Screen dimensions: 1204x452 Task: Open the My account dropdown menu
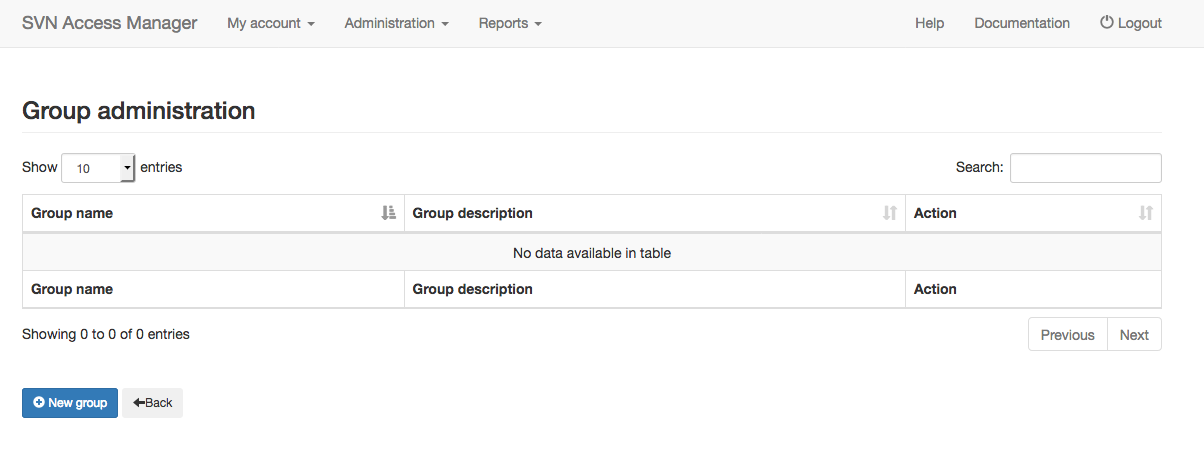(x=271, y=23)
